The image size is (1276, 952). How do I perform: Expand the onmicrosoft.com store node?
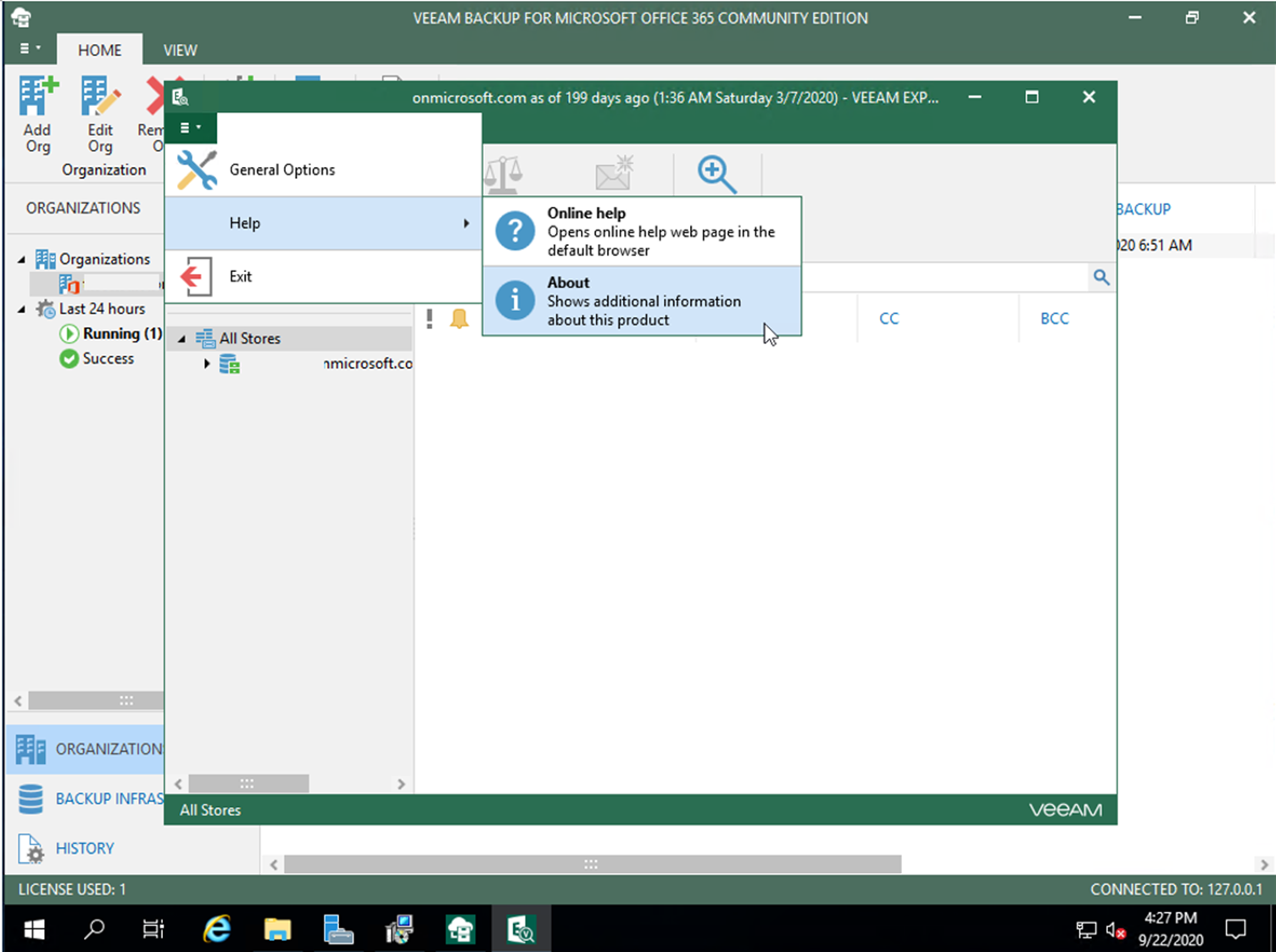click(206, 364)
